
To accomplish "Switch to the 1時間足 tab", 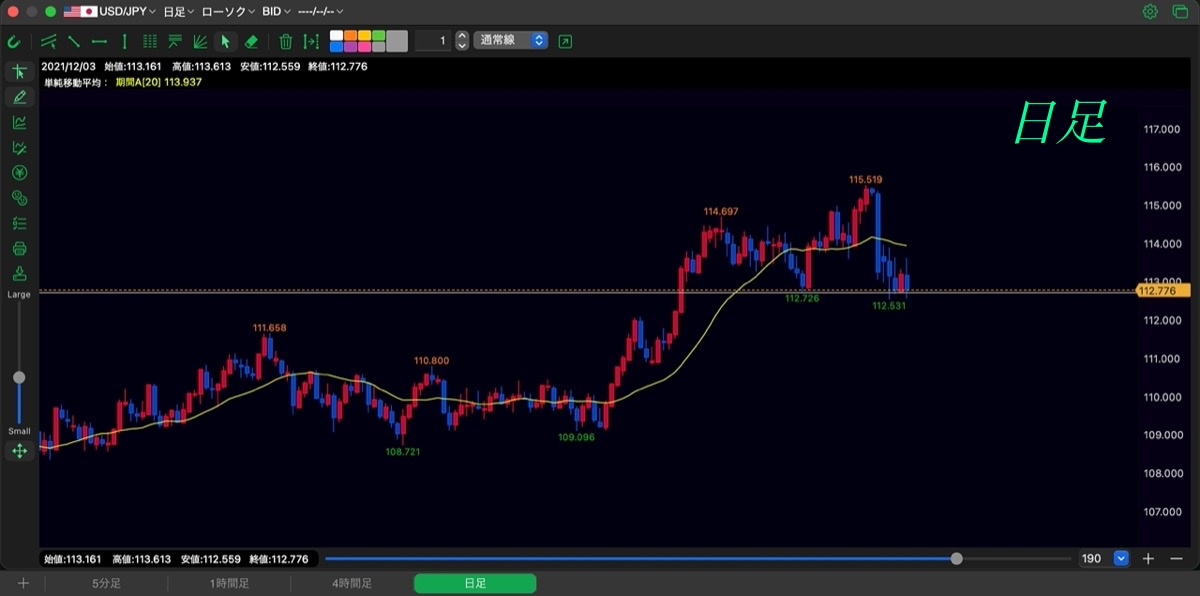I will (x=230, y=583).
